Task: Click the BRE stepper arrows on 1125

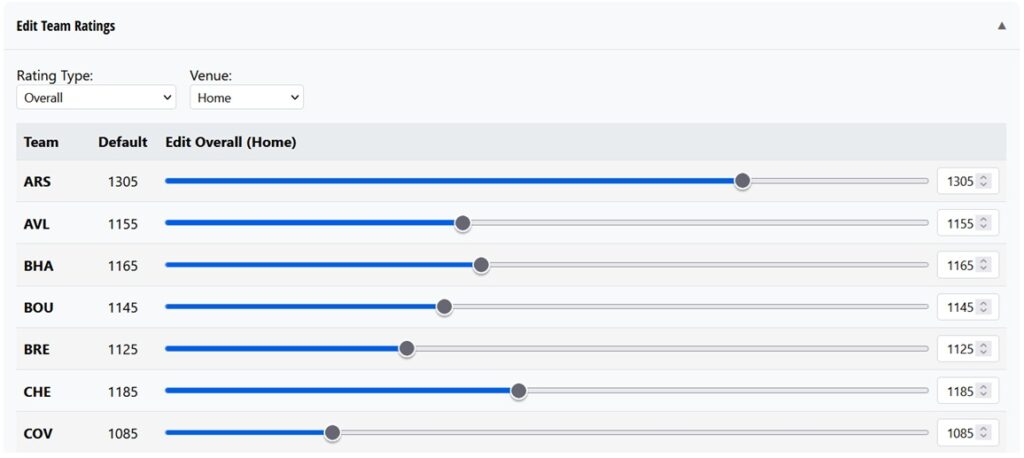Action: pos(984,349)
